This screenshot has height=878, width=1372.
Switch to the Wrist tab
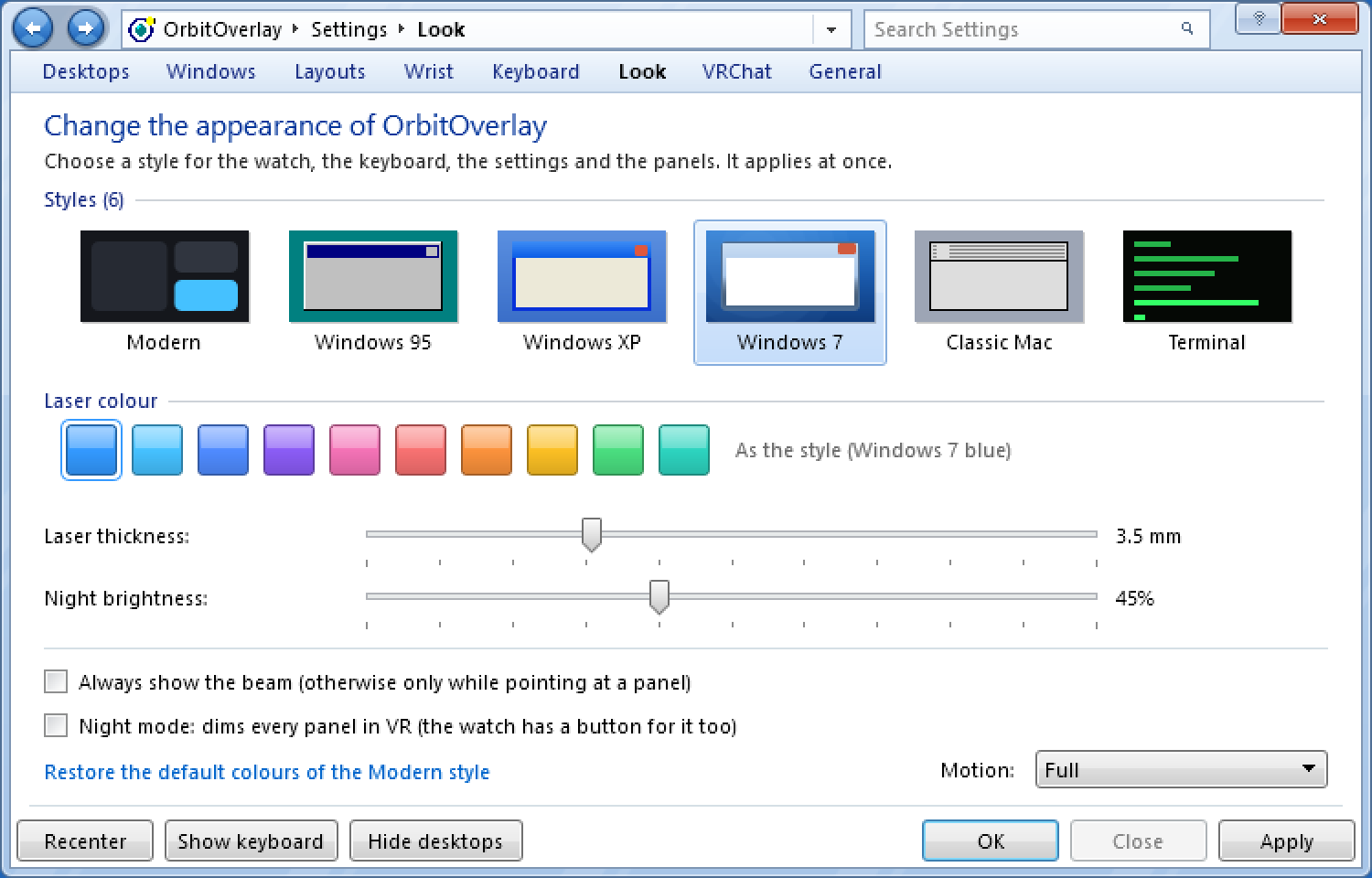pos(428,71)
